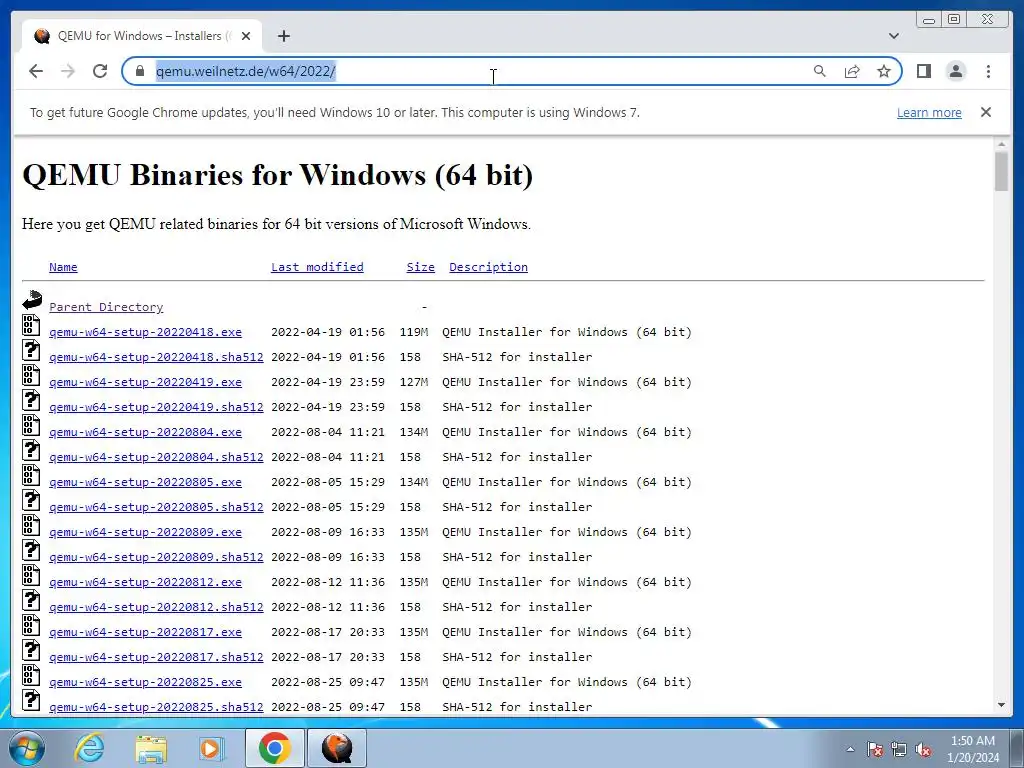Open qemu-w64-setup-20220804.sha512 checksum

[x=156, y=457]
